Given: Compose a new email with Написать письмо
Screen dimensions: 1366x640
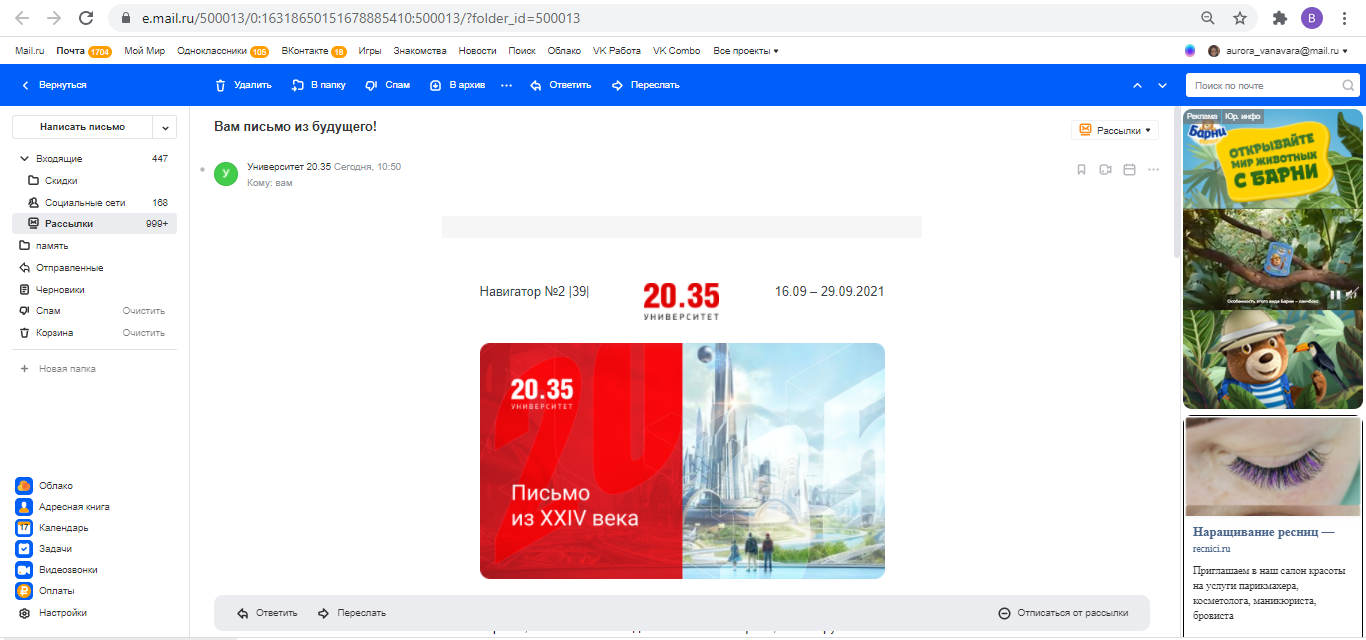Looking at the screenshot, I should 82,127.
